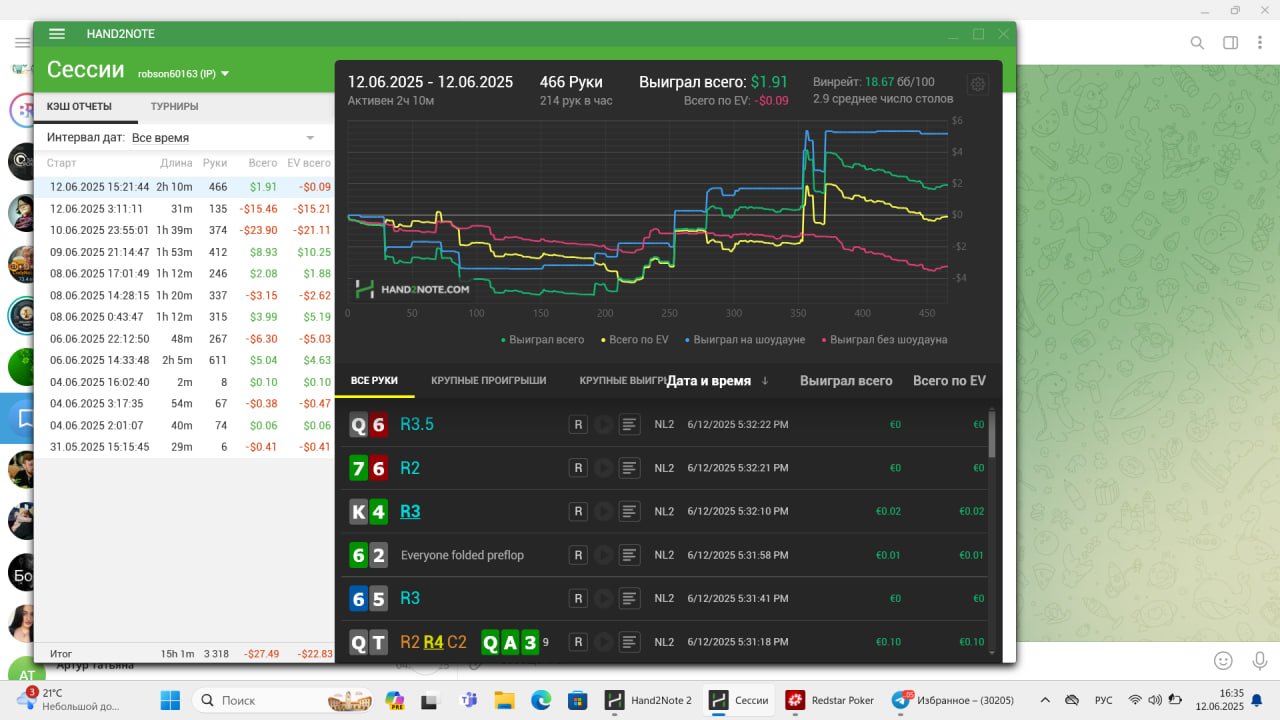Click the R button for 65 hand
Viewport: 1280px width, 720px height.
pyautogui.click(x=578, y=598)
